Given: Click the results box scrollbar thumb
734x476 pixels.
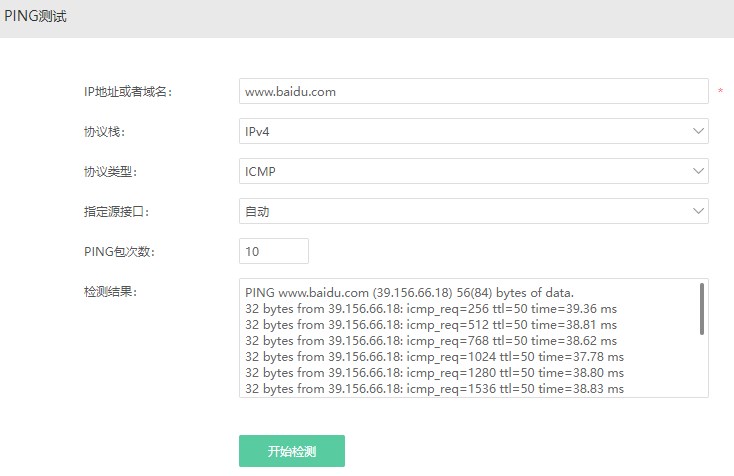Looking at the screenshot, I should click(702, 309).
